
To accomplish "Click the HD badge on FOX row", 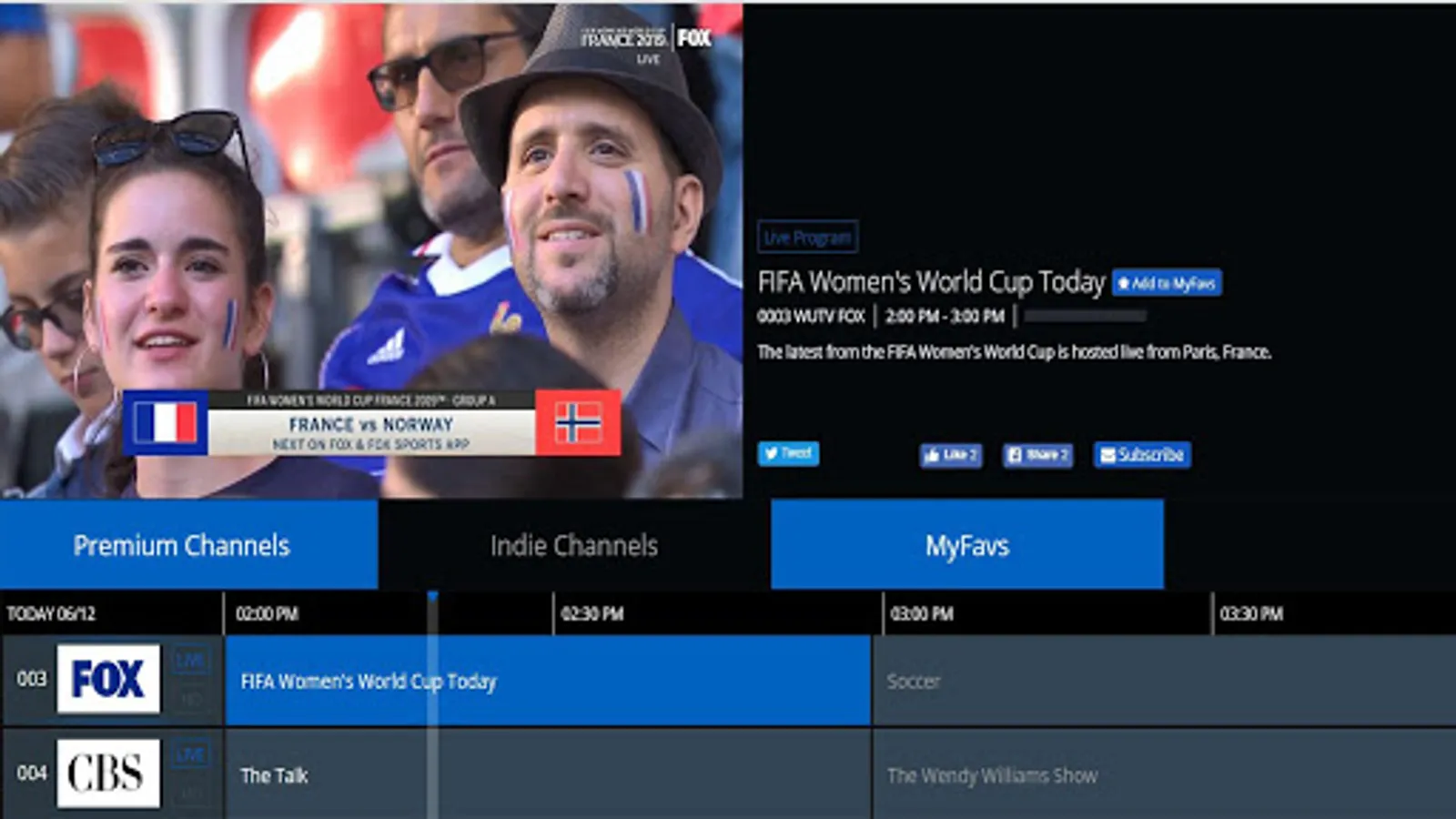I will click(190, 699).
